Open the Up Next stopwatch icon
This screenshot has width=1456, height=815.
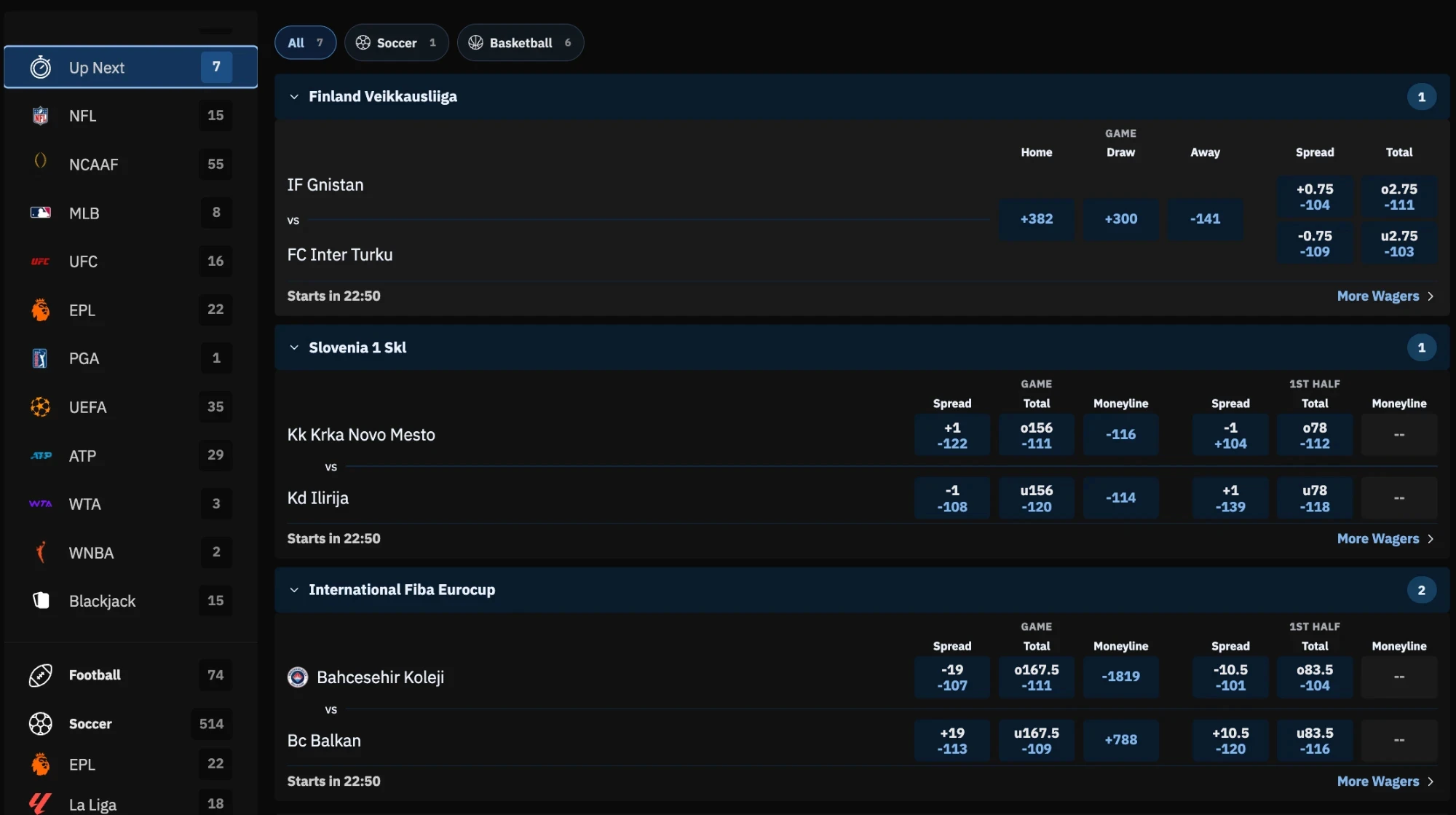click(41, 67)
